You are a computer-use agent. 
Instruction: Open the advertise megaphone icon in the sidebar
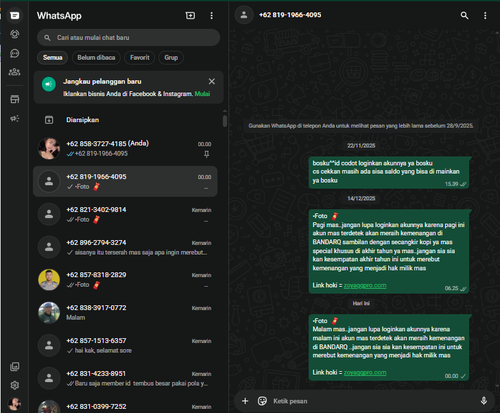tap(14, 119)
